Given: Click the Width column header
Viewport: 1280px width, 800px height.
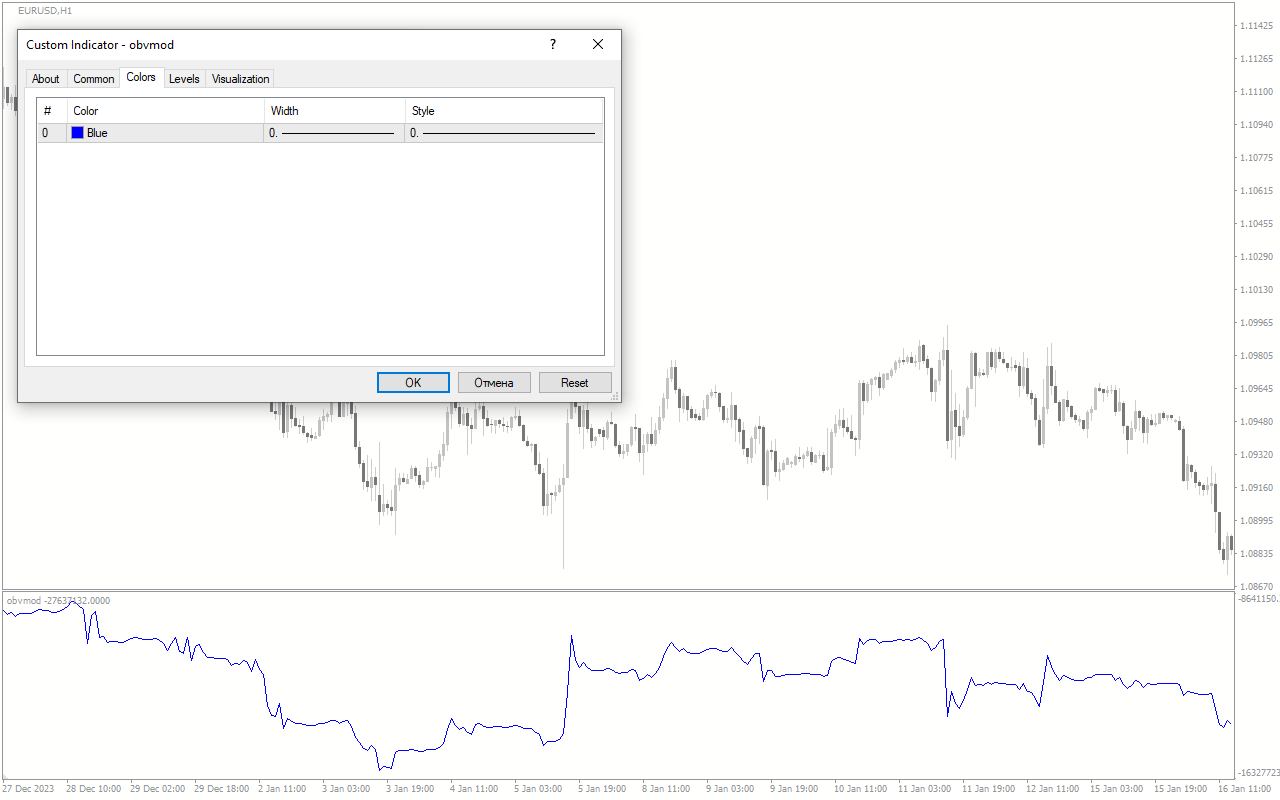Looking at the screenshot, I should tap(335, 111).
